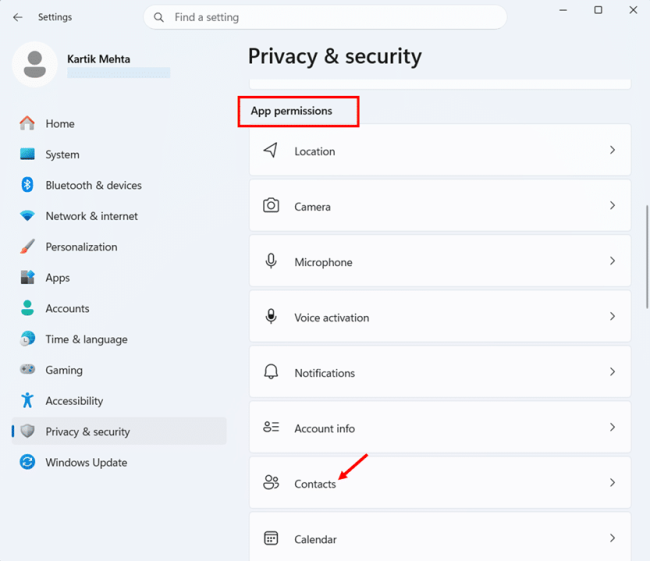Click the vertical scrollbar thumb
650x561 pixels.
[x=647, y=257]
